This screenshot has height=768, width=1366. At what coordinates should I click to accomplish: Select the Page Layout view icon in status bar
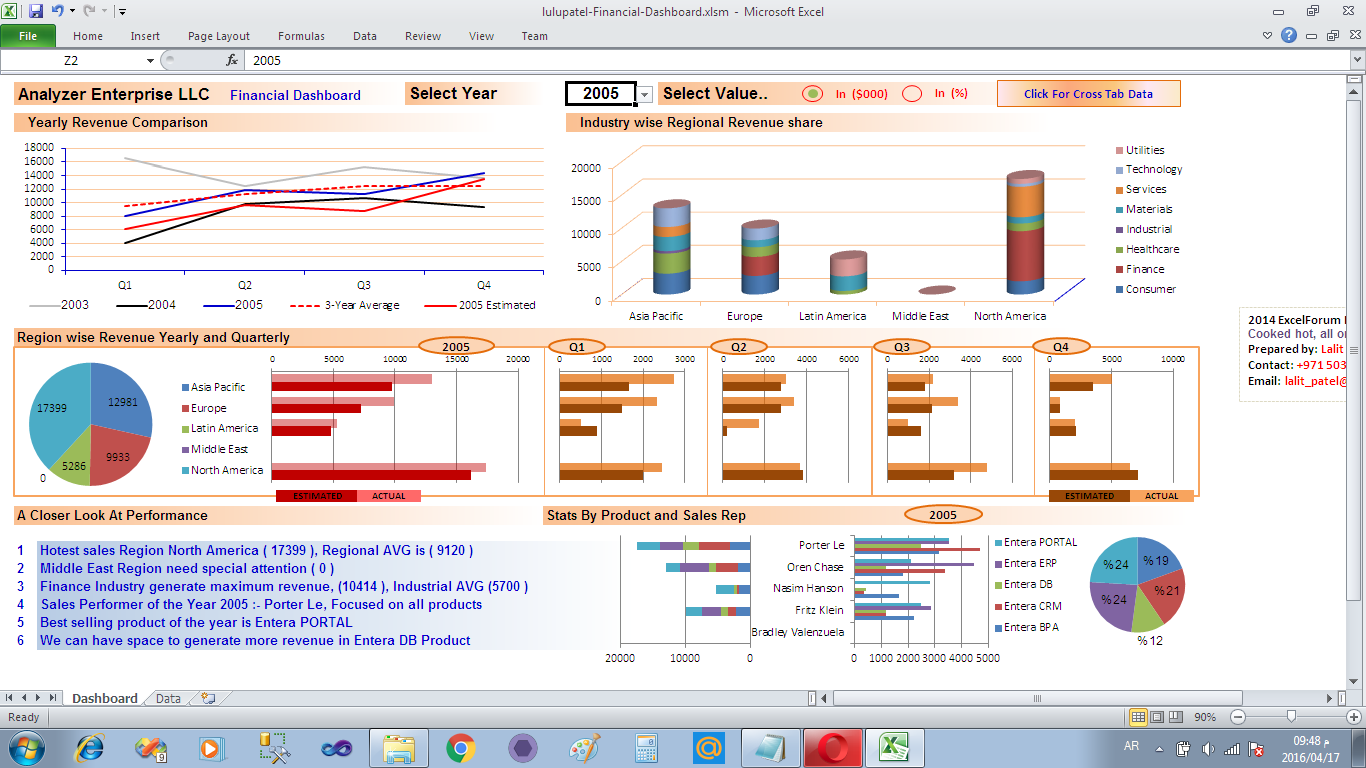1157,716
